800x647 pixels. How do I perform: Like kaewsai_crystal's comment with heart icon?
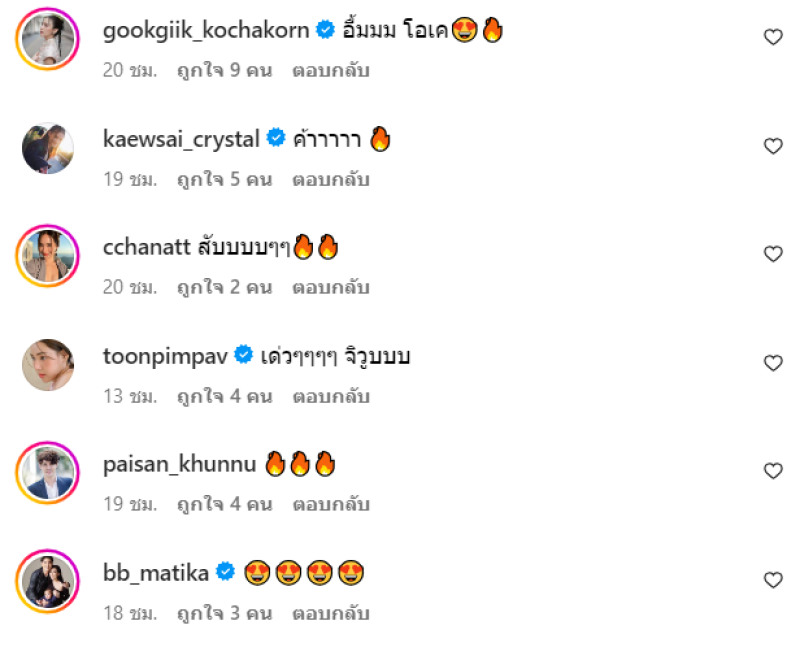tap(772, 146)
